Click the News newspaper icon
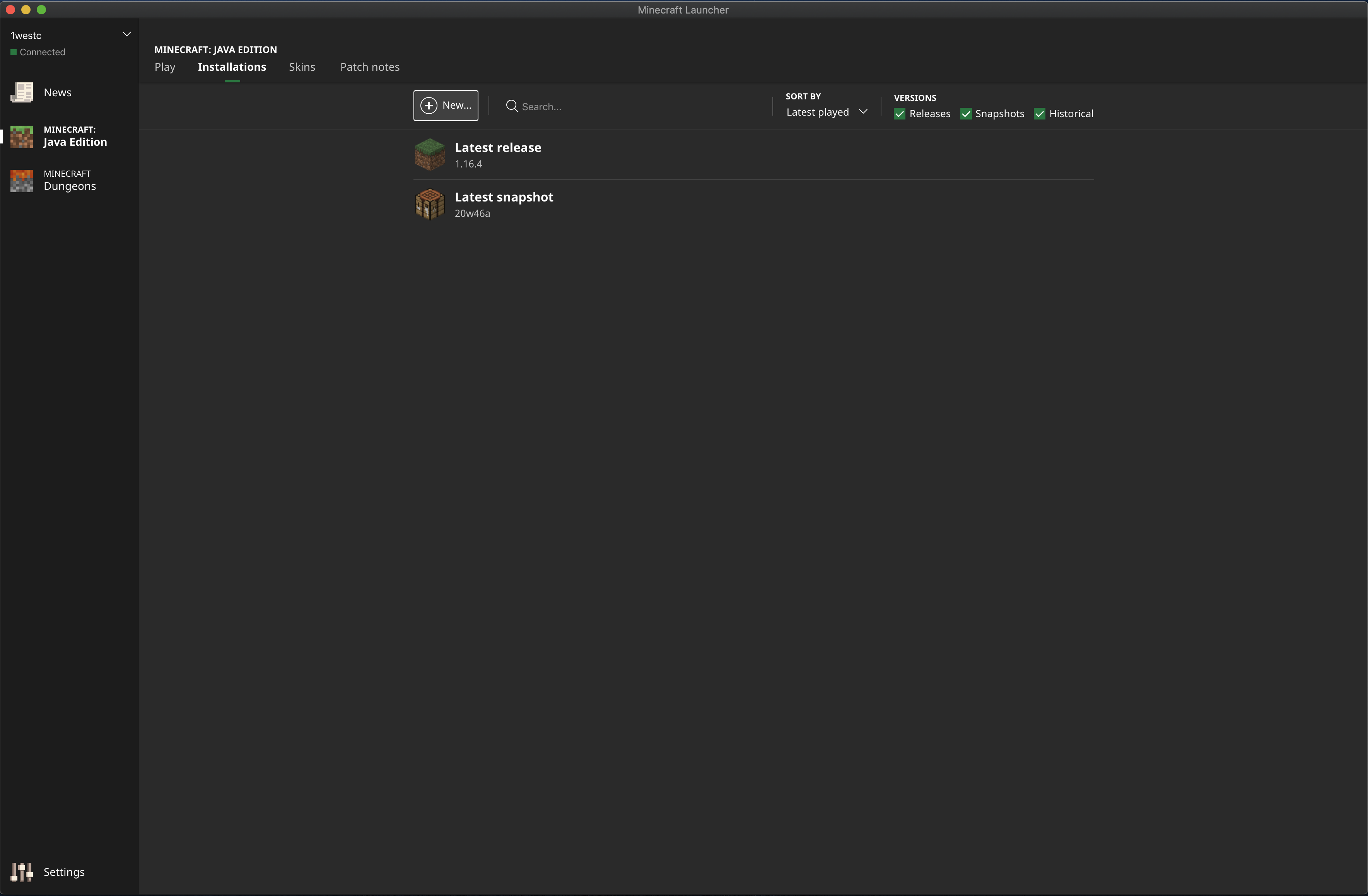1368x896 pixels. coord(22,92)
